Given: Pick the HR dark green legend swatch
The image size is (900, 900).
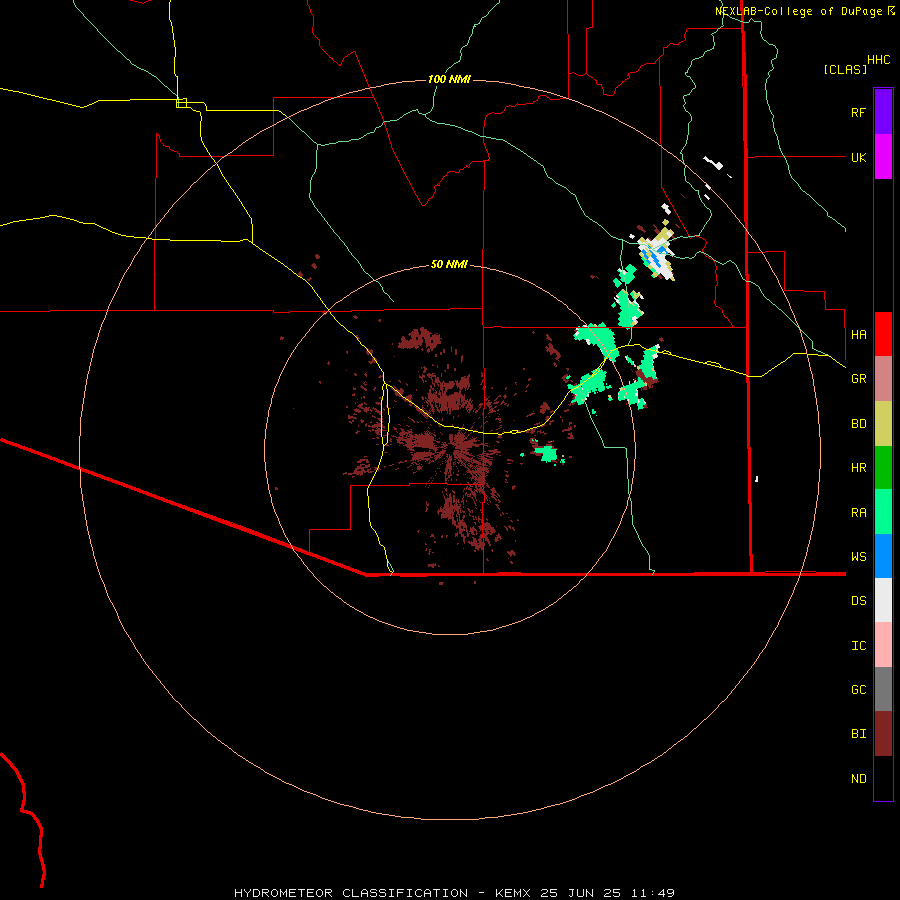Looking at the screenshot, I should point(883,468).
